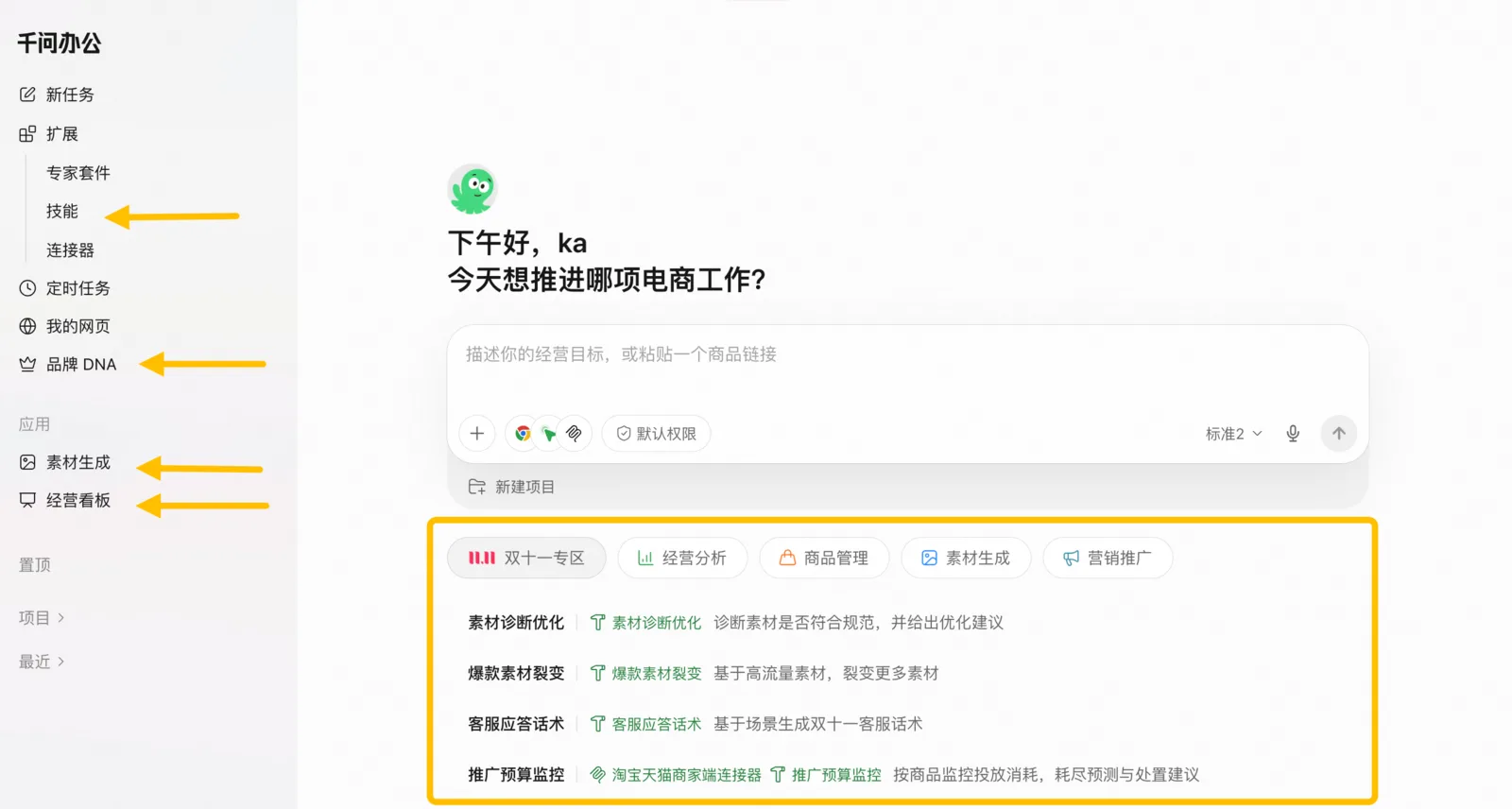This screenshot has height=809, width=1512.
Task: Click the 新任务 compose icon
Action: 27,95
